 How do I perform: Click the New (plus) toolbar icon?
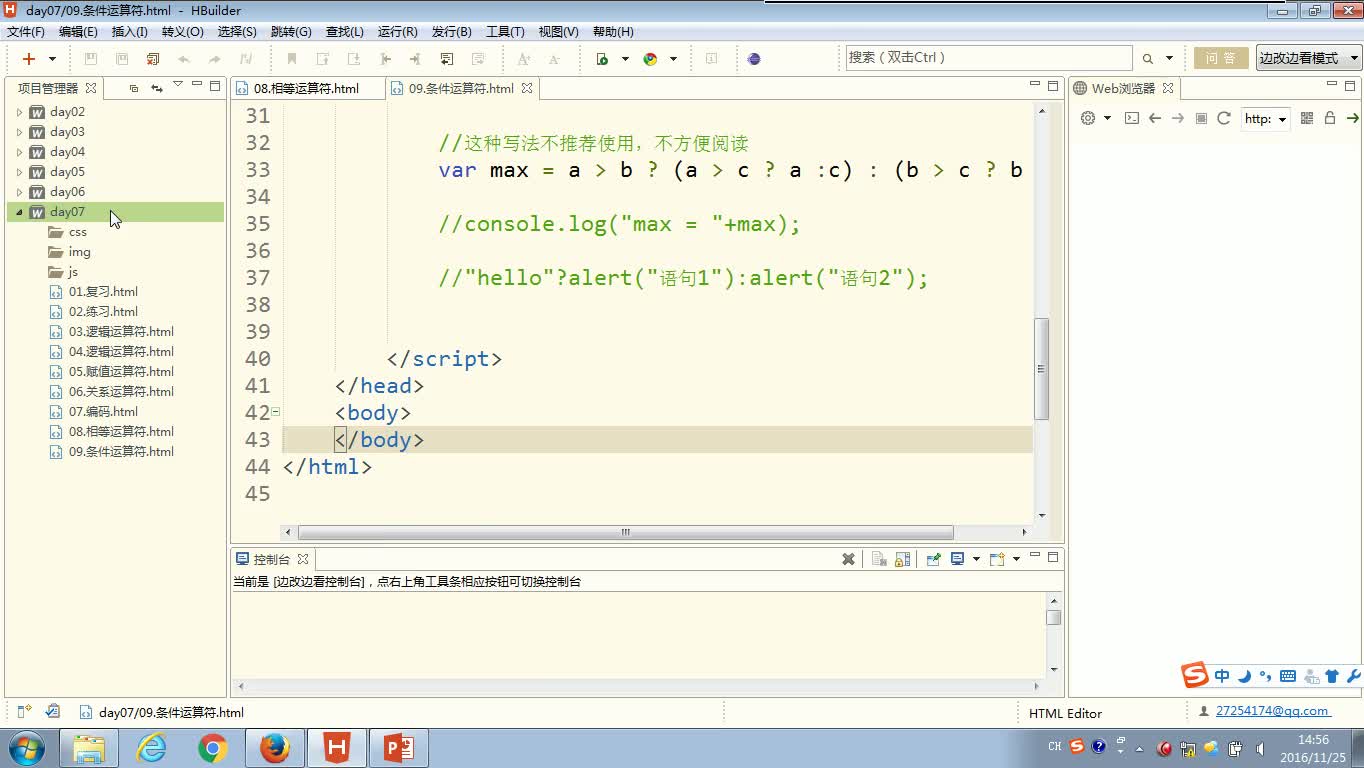click(29, 59)
